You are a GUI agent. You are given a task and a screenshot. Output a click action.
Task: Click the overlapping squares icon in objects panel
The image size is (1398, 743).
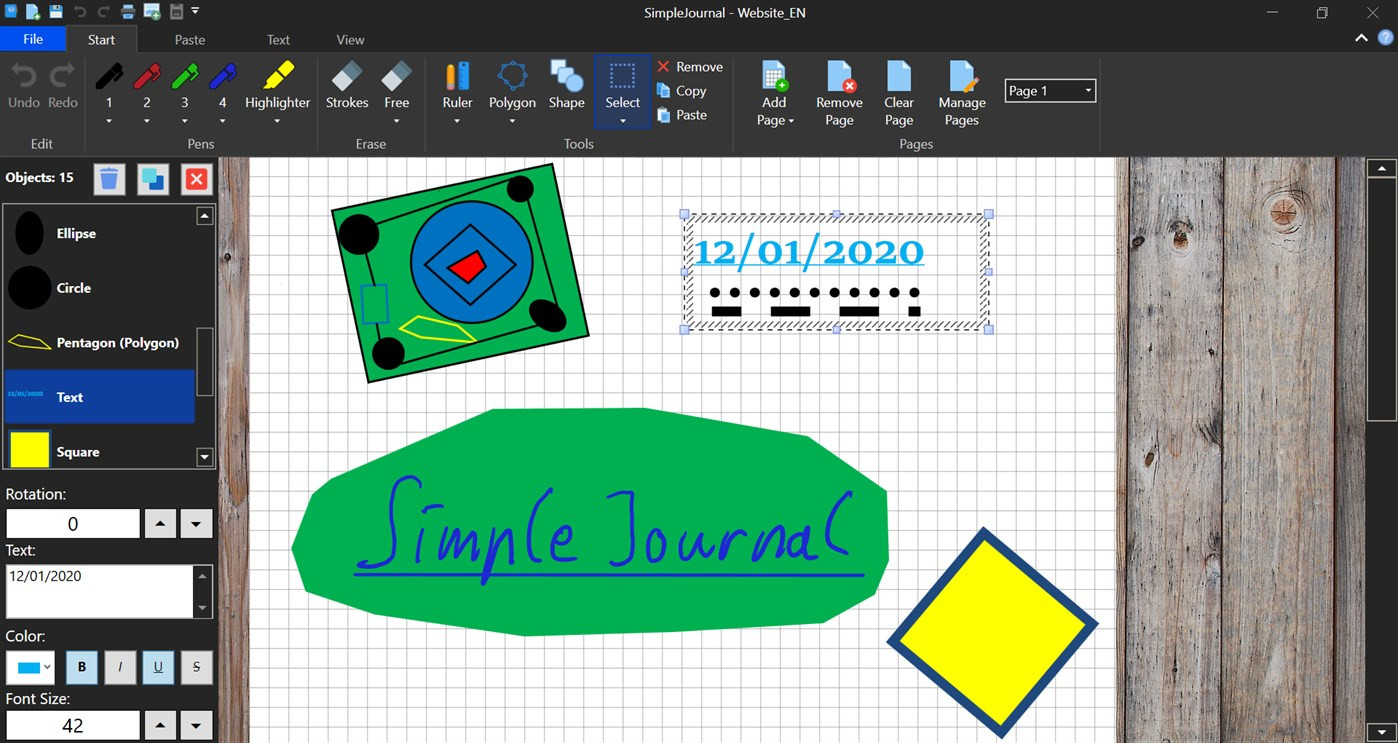click(153, 179)
